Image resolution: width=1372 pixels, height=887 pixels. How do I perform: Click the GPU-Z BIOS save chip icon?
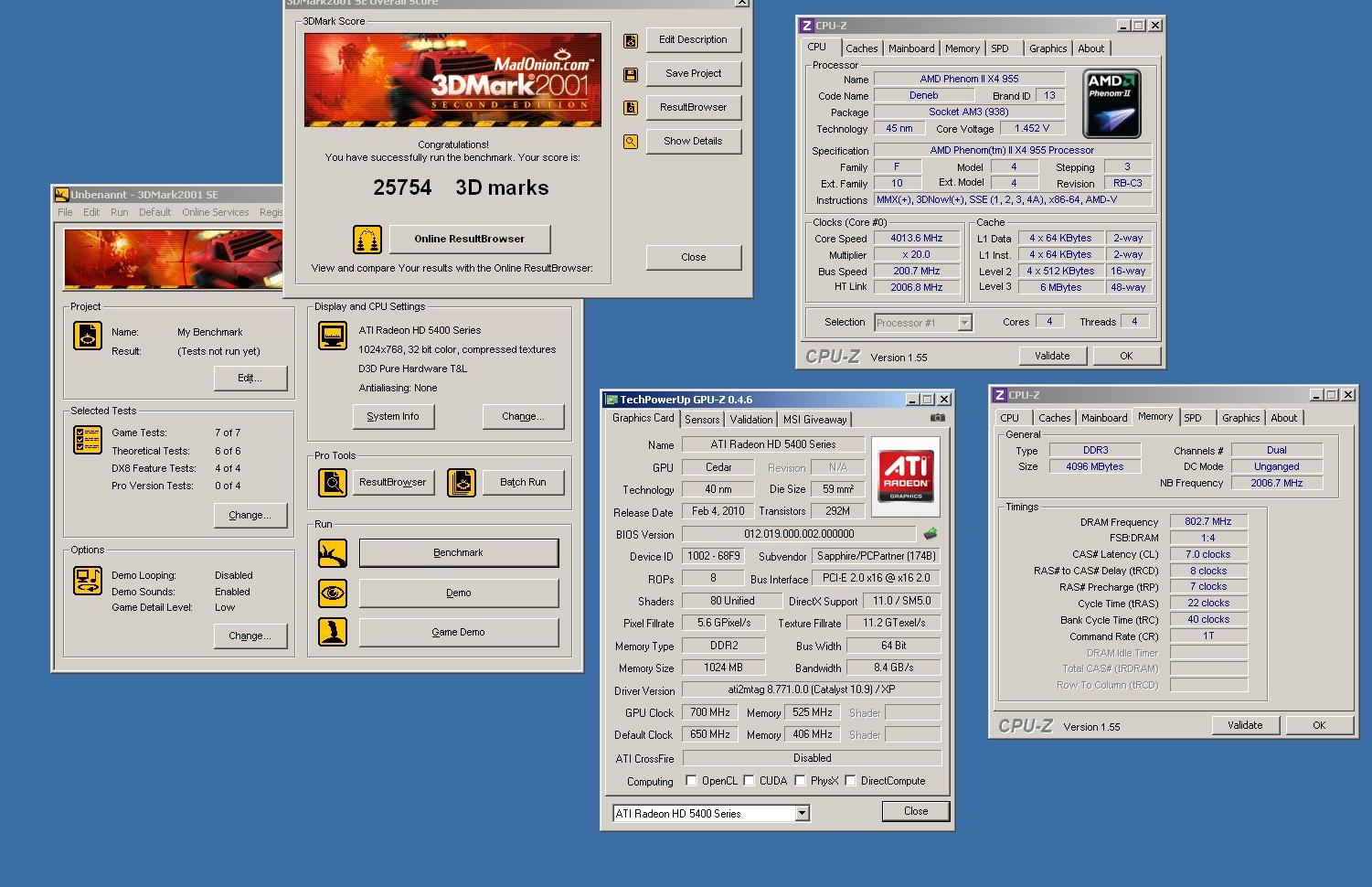[x=931, y=533]
